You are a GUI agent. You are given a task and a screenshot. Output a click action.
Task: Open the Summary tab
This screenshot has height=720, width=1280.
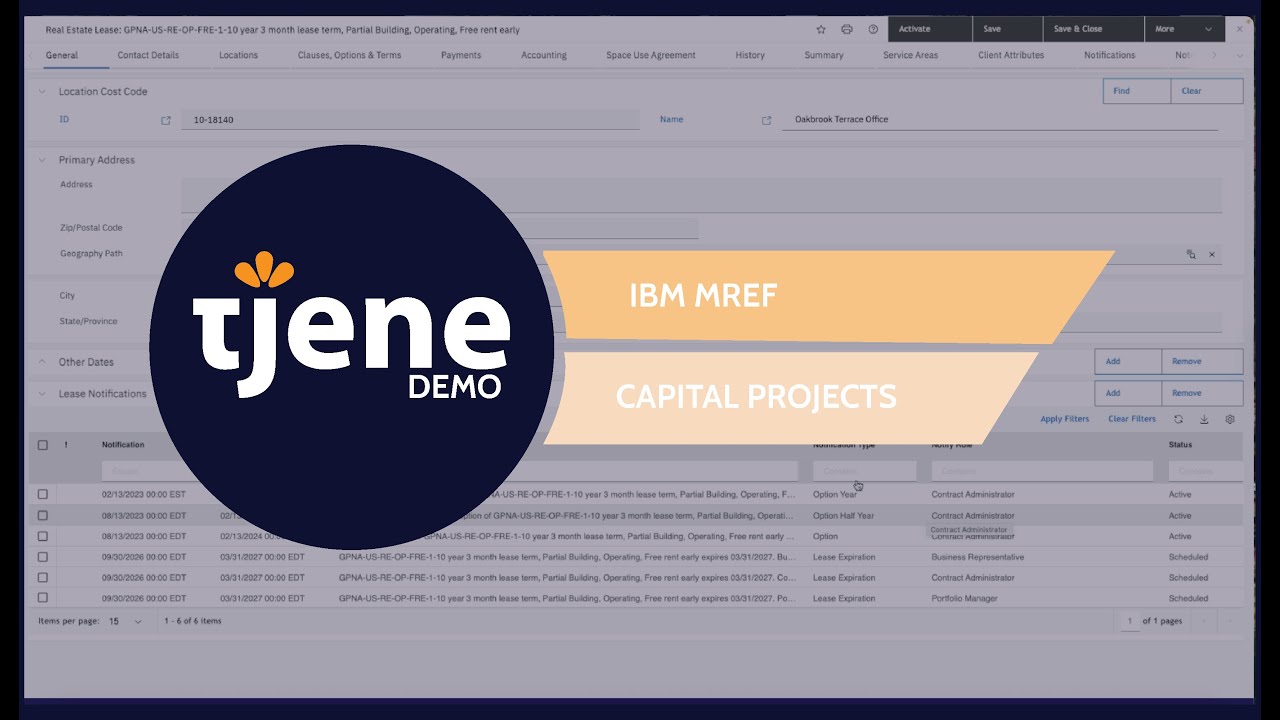824,55
